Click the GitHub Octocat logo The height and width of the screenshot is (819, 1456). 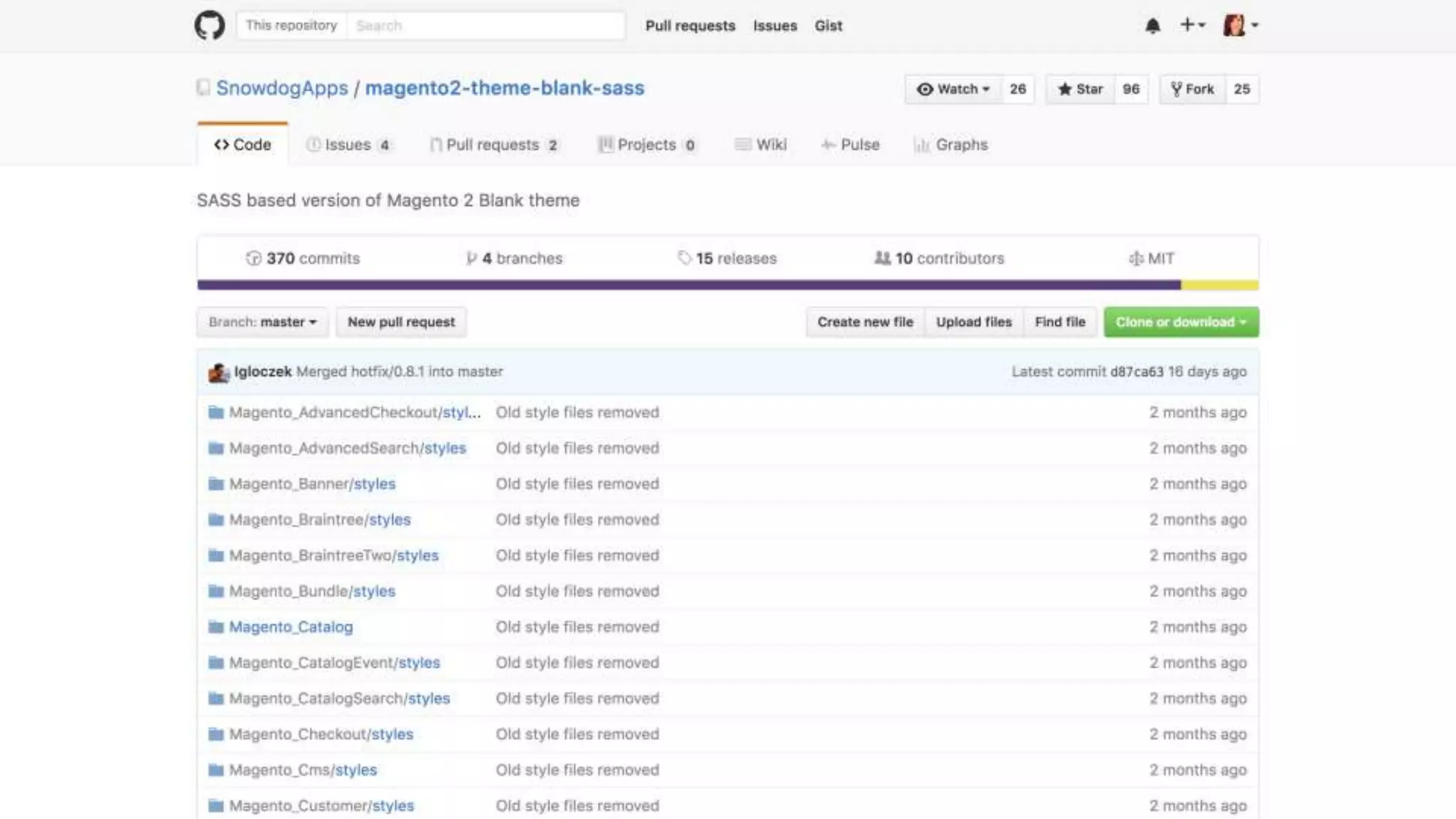(x=210, y=26)
